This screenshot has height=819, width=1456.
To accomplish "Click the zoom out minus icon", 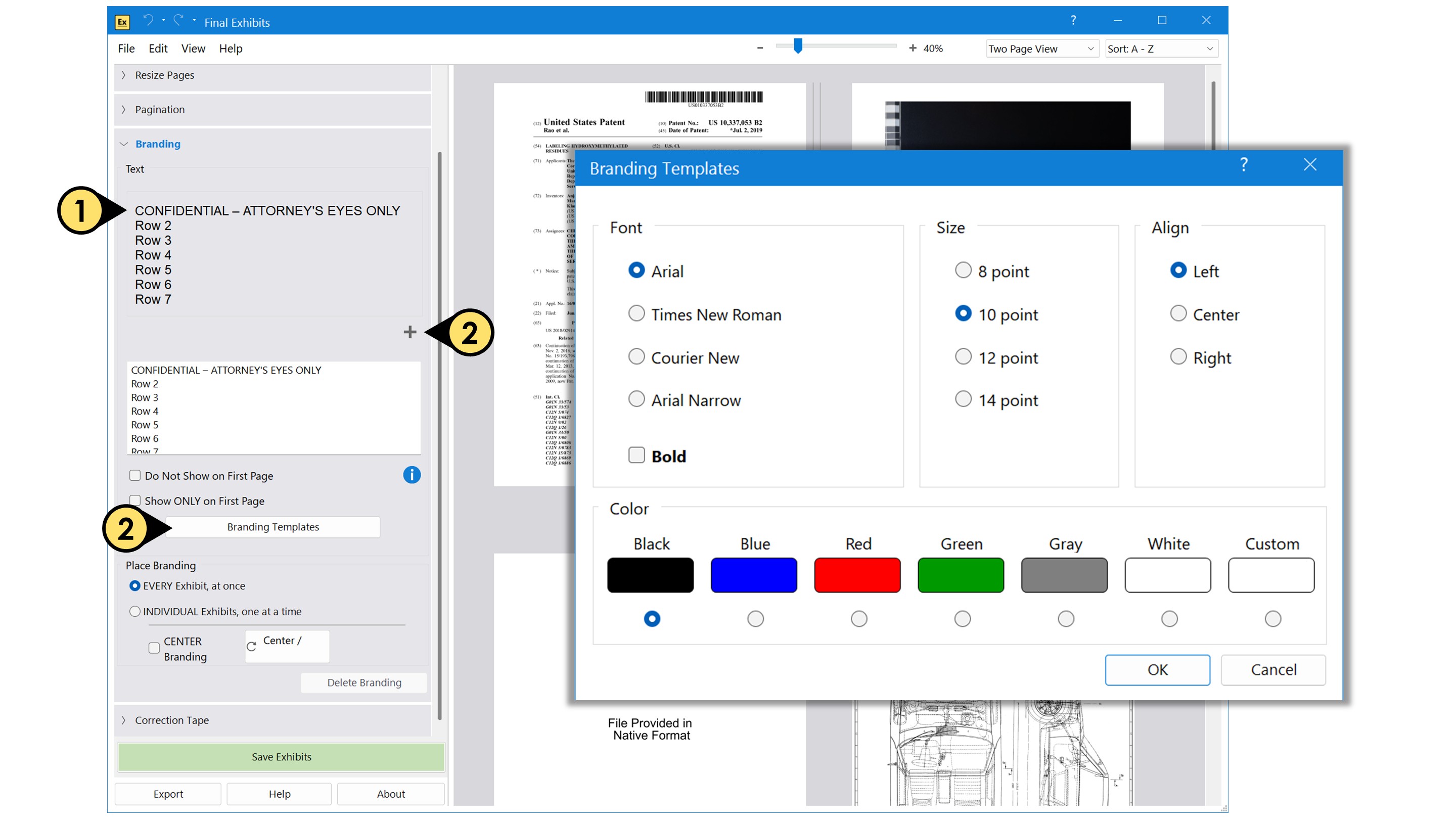I will (x=760, y=49).
